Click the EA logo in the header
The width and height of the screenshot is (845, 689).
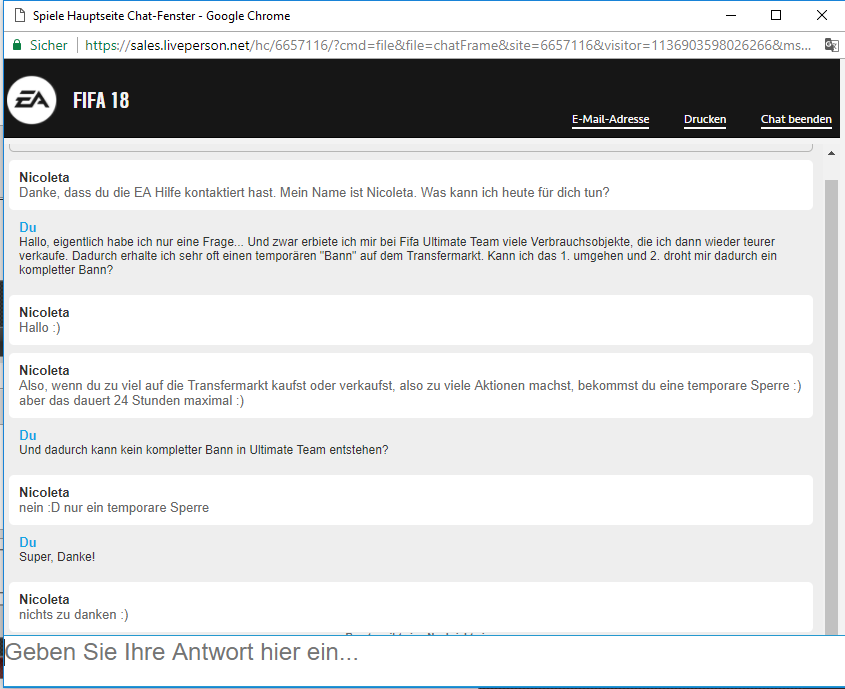[32, 100]
